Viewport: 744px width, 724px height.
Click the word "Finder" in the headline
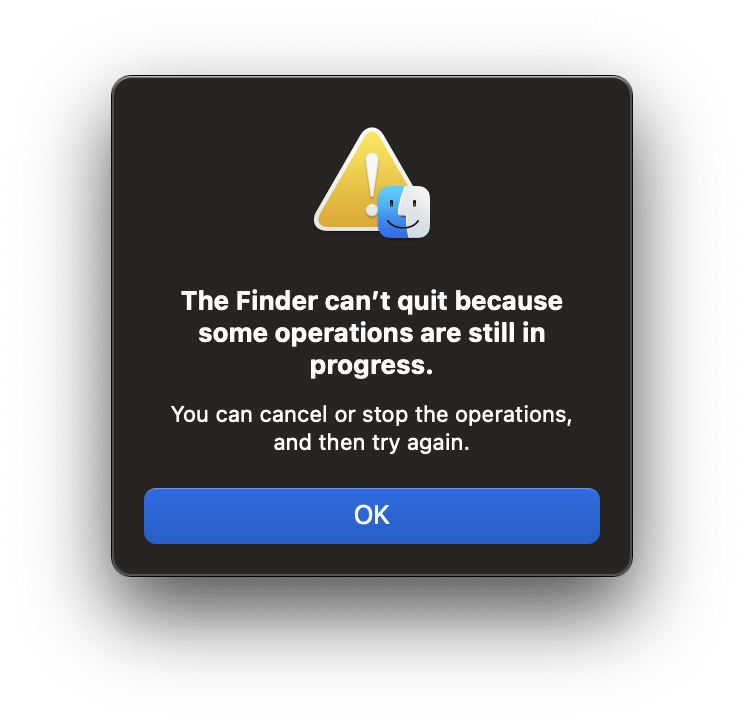click(277, 301)
